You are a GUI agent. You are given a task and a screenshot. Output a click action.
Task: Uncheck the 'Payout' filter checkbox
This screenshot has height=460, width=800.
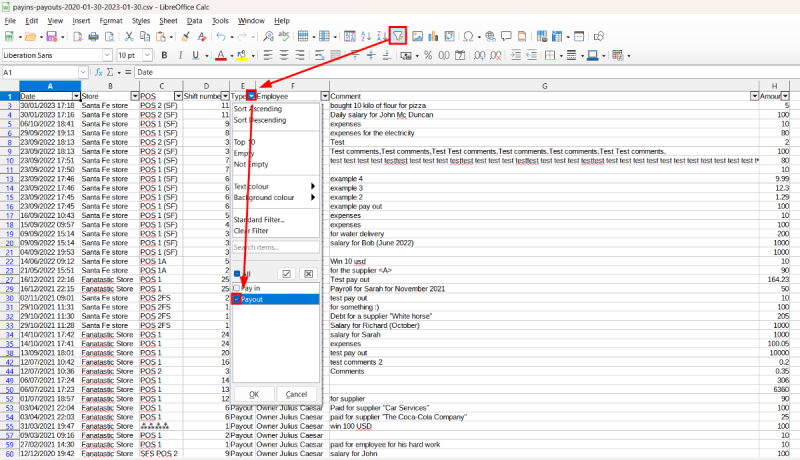click(237, 299)
